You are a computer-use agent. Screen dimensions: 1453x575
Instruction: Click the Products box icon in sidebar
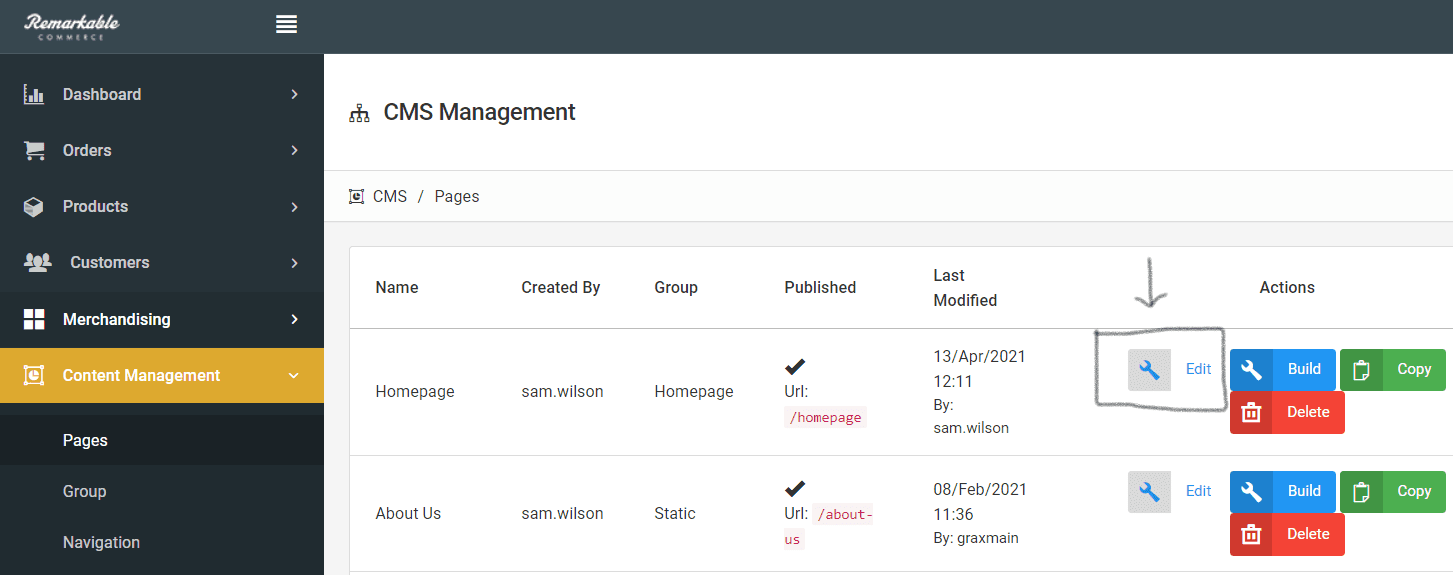tap(34, 207)
